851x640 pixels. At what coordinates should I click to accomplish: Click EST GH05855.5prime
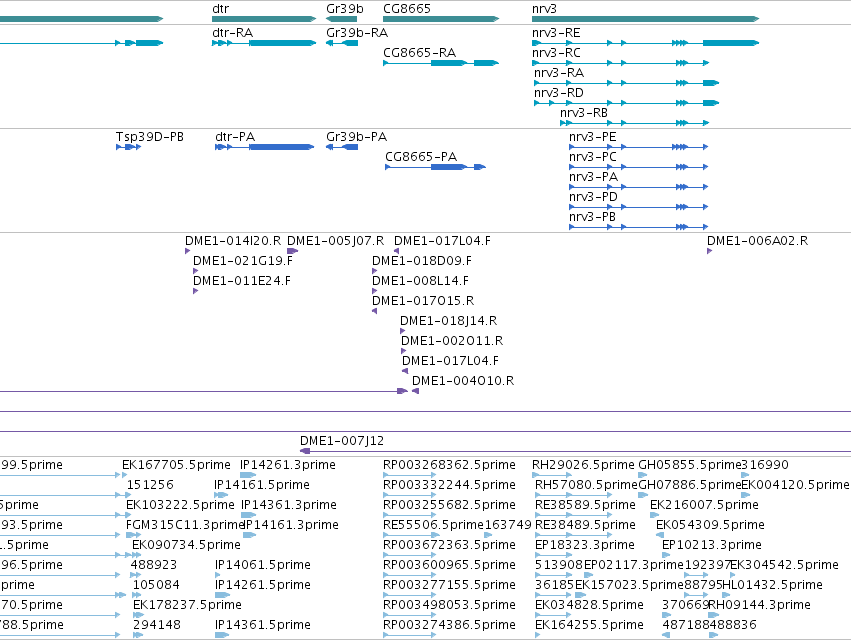click(689, 465)
